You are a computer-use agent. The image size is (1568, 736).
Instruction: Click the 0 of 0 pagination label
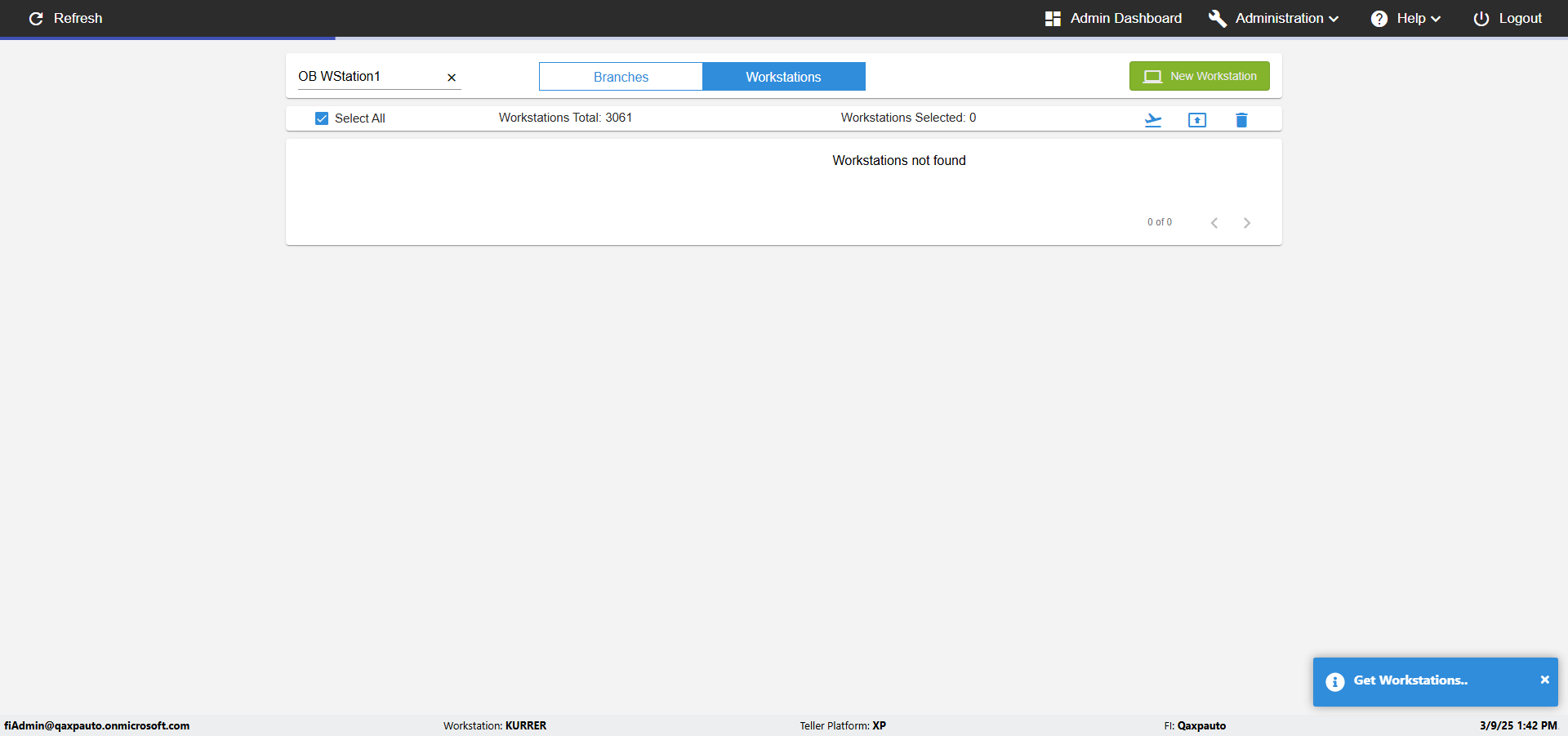pyautogui.click(x=1160, y=222)
